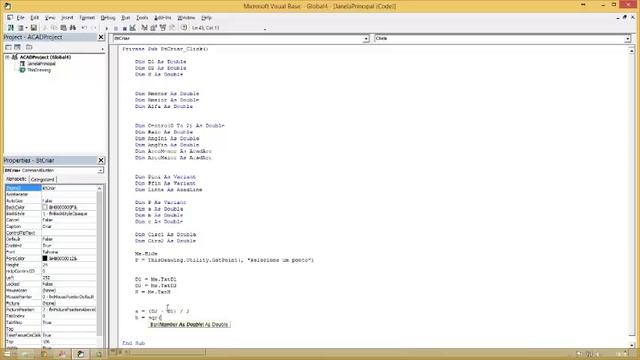The width and height of the screenshot is (640, 360).
Task: Click the Locked property value False
Action: coord(69,284)
